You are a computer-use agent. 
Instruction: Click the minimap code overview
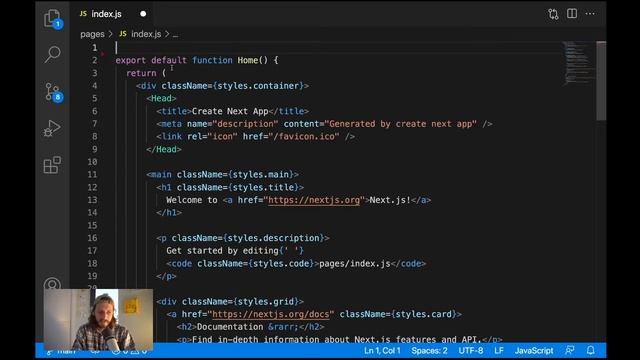[x=579, y=63]
